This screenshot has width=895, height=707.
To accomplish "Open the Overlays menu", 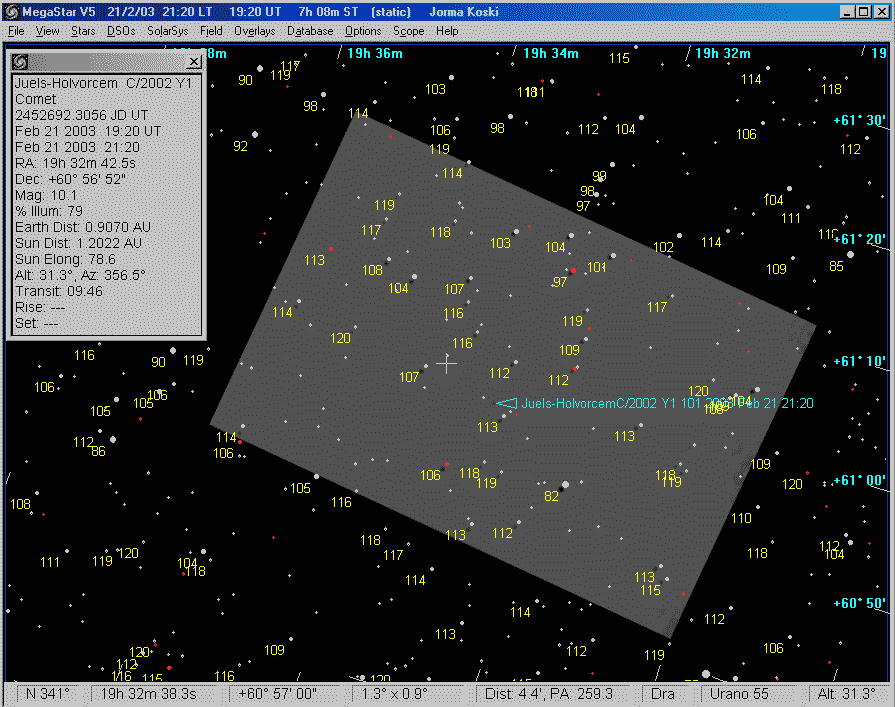I will pos(254,31).
